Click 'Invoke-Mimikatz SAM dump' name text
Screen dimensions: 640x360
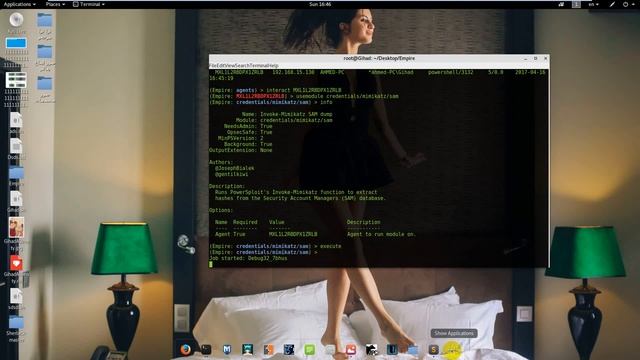pyautogui.click(x=296, y=114)
